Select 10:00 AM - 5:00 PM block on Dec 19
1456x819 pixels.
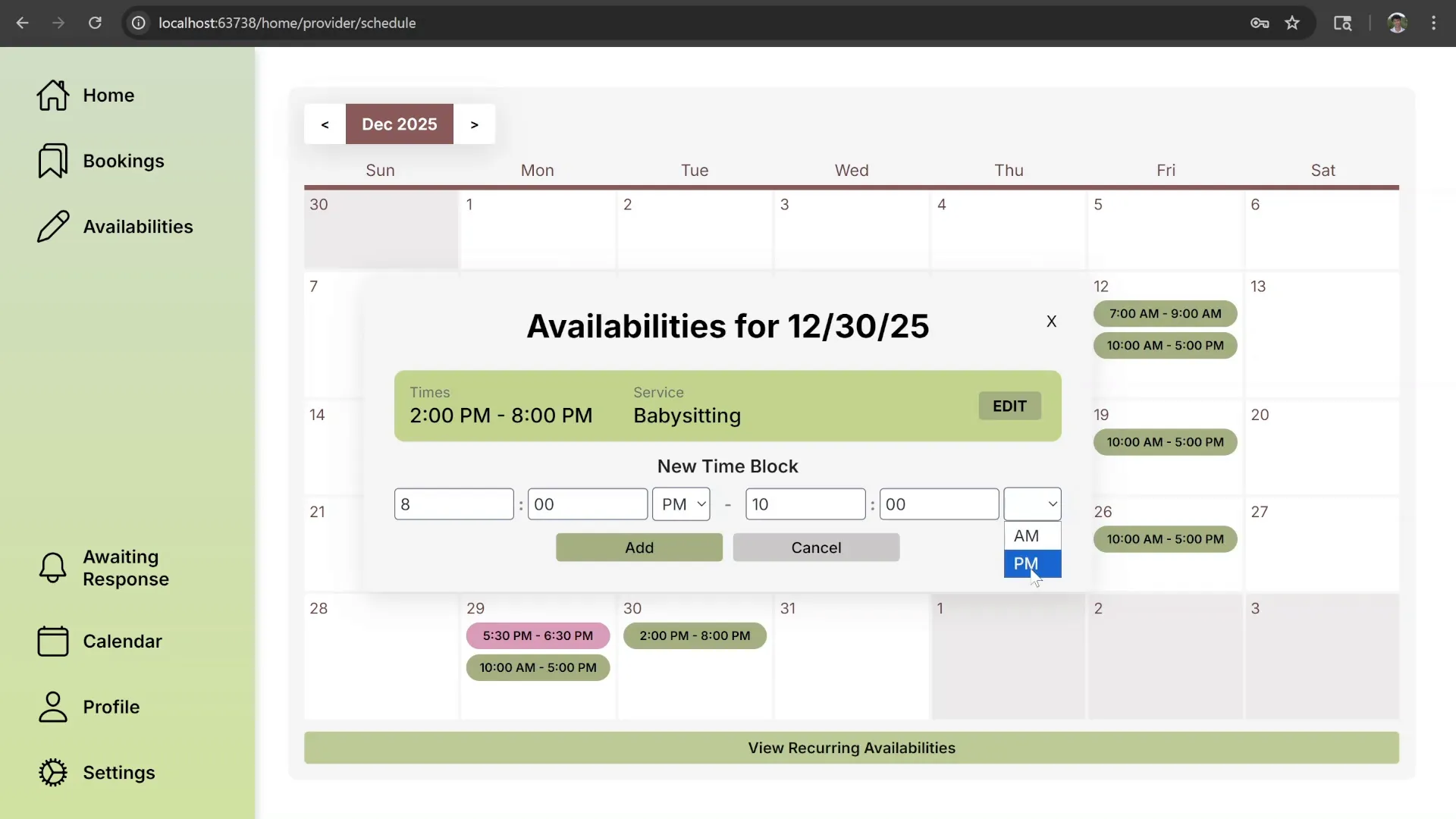pos(1165,442)
